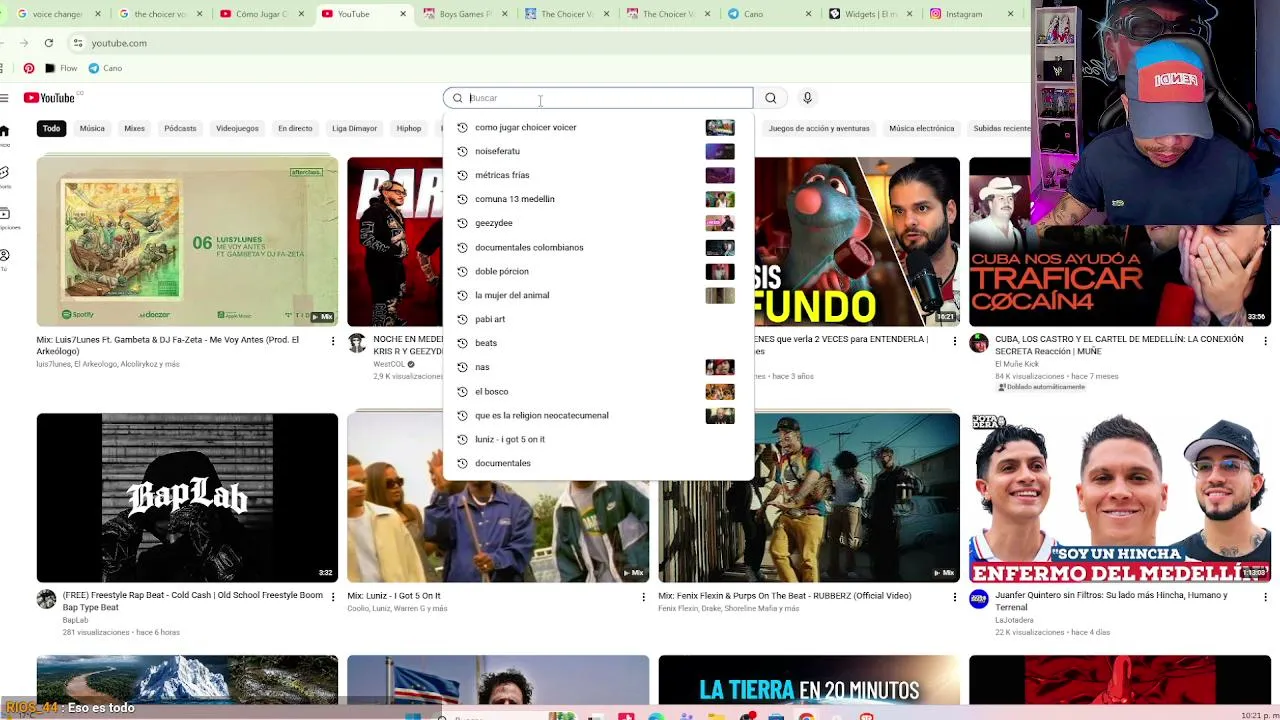Close the YouTube browser tab
This screenshot has width=1280, height=720.
[403, 14]
